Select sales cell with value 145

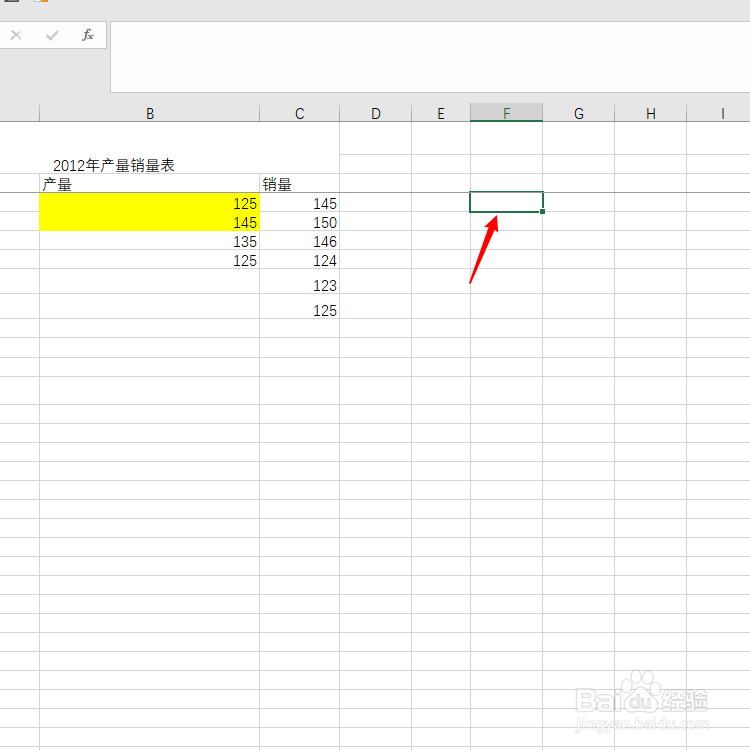click(299, 203)
